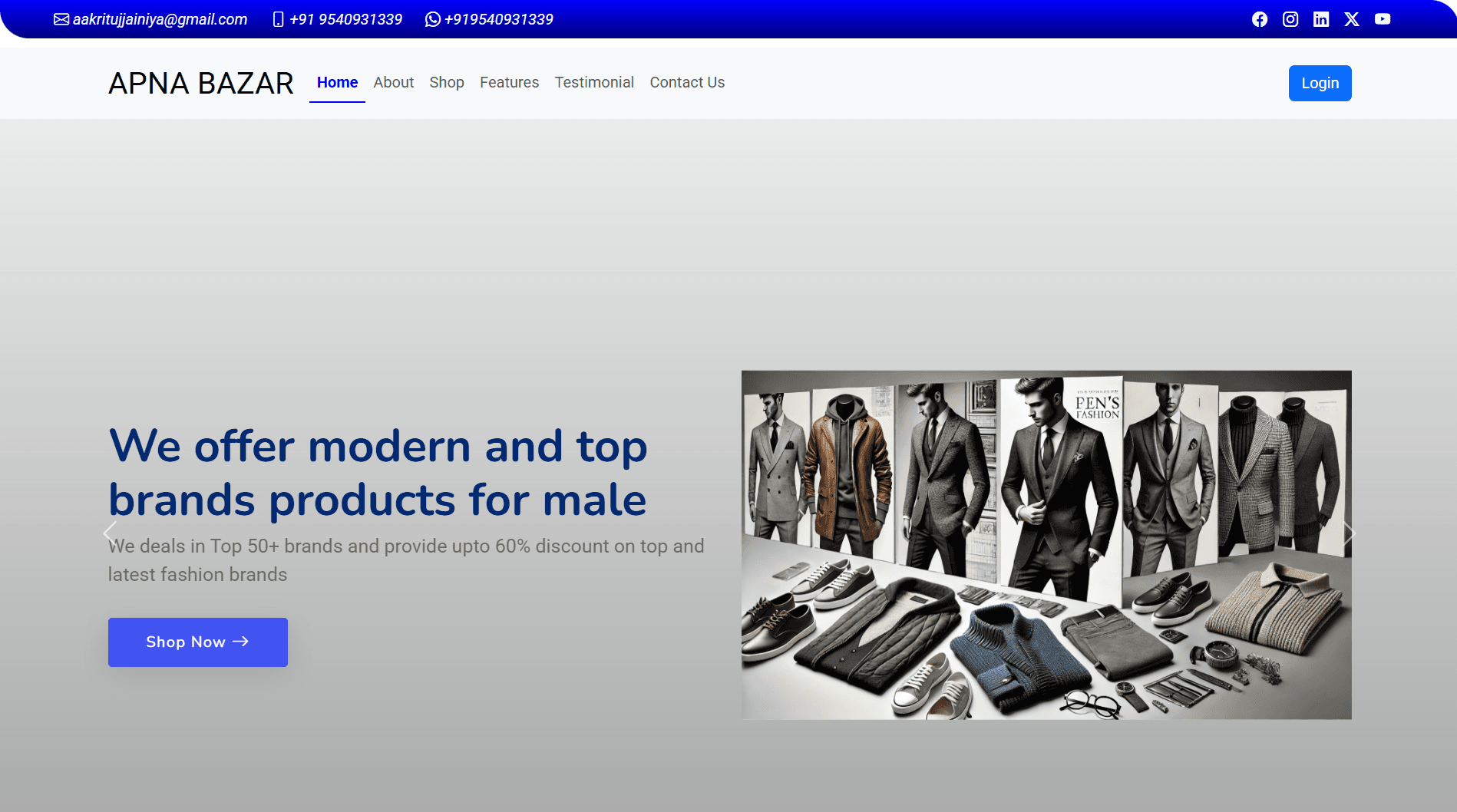Viewport: 1457px width, 812px height.
Task: Click the Shop Now button
Action: (198, 642)
